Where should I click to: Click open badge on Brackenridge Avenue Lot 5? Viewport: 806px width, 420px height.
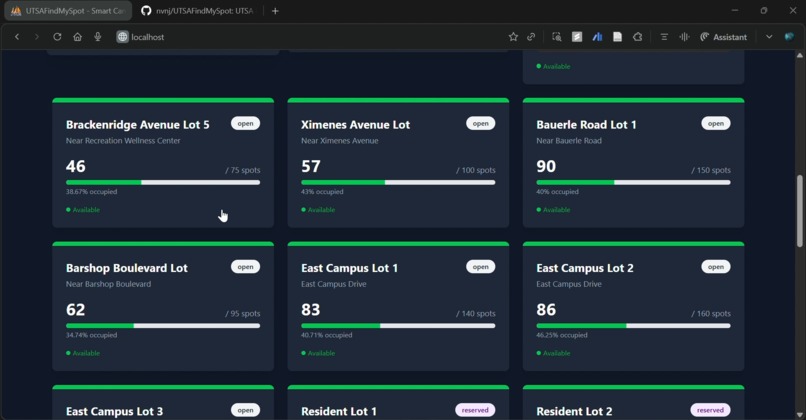[x=245, y=123]
